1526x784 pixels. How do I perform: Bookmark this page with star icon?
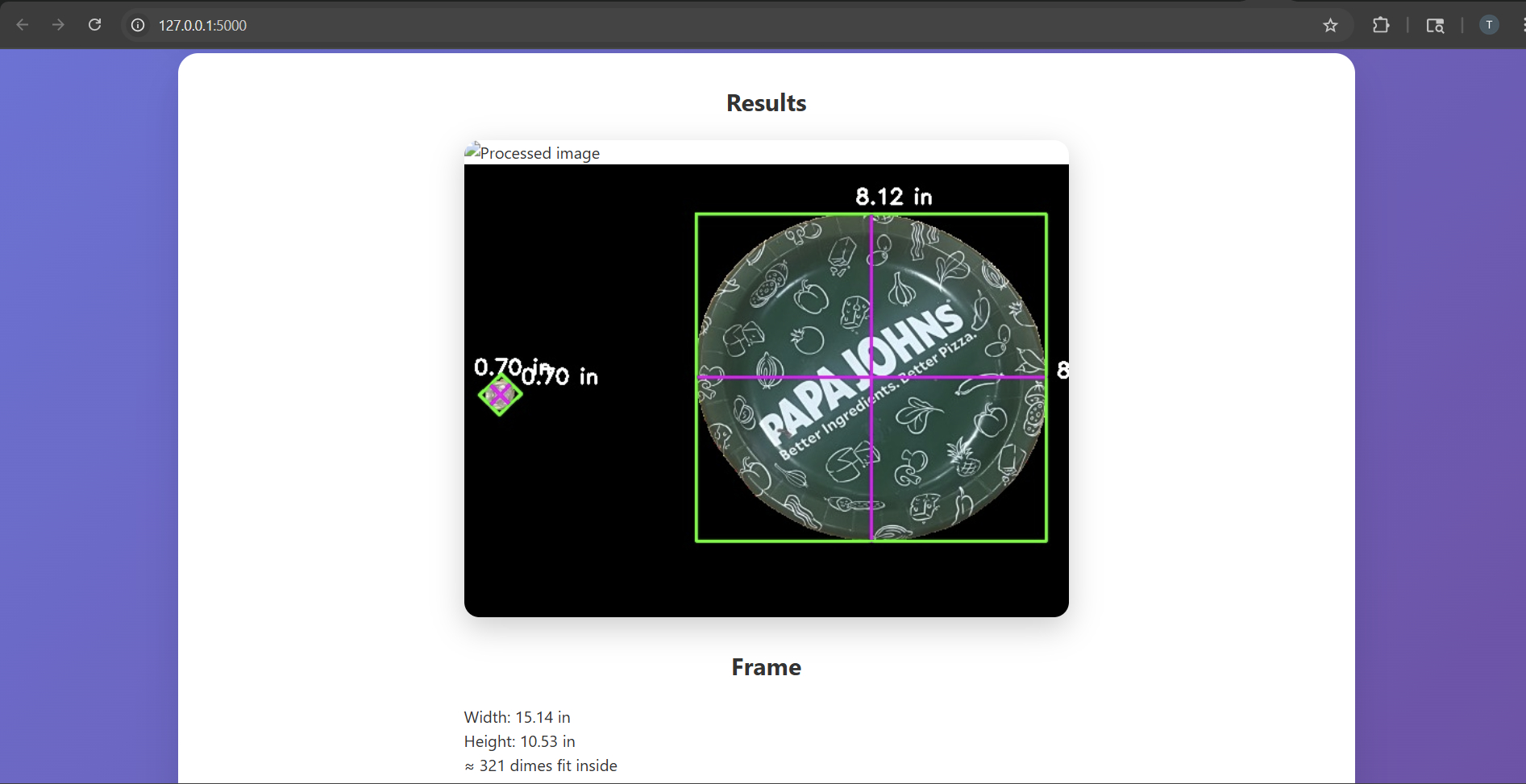(1331, 25)
